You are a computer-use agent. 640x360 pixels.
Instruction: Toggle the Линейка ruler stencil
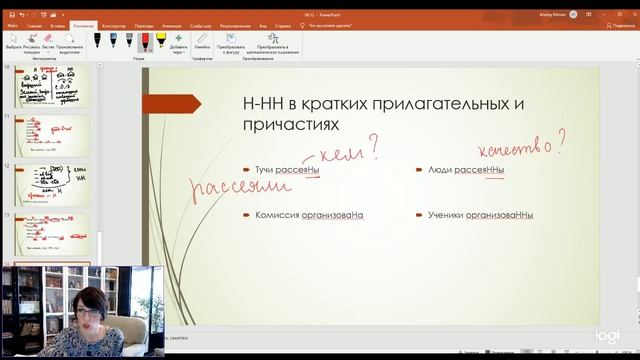click(202, 42)
